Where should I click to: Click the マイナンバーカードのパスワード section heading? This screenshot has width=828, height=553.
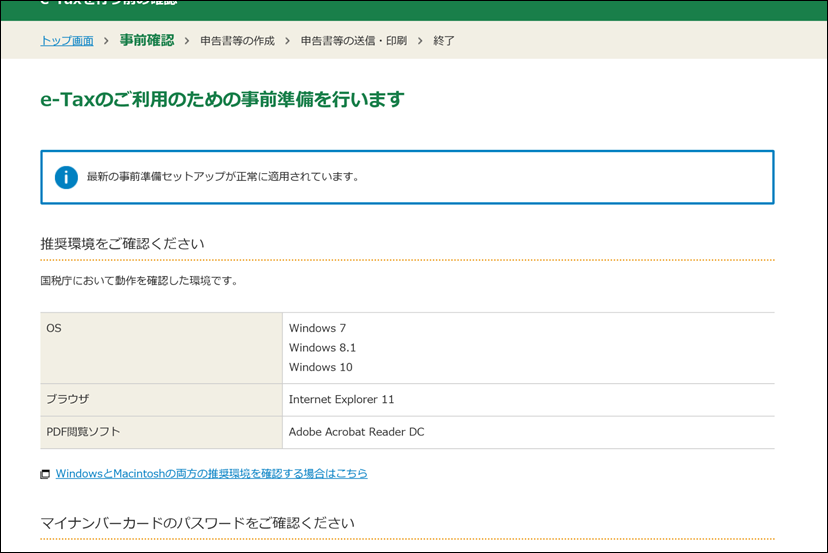[x=197, y=523]
